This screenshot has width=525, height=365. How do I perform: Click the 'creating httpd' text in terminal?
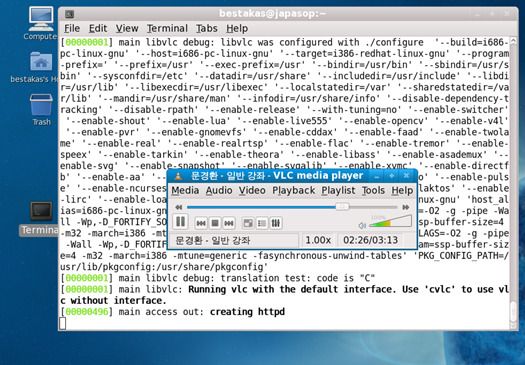tap(247, 312)
